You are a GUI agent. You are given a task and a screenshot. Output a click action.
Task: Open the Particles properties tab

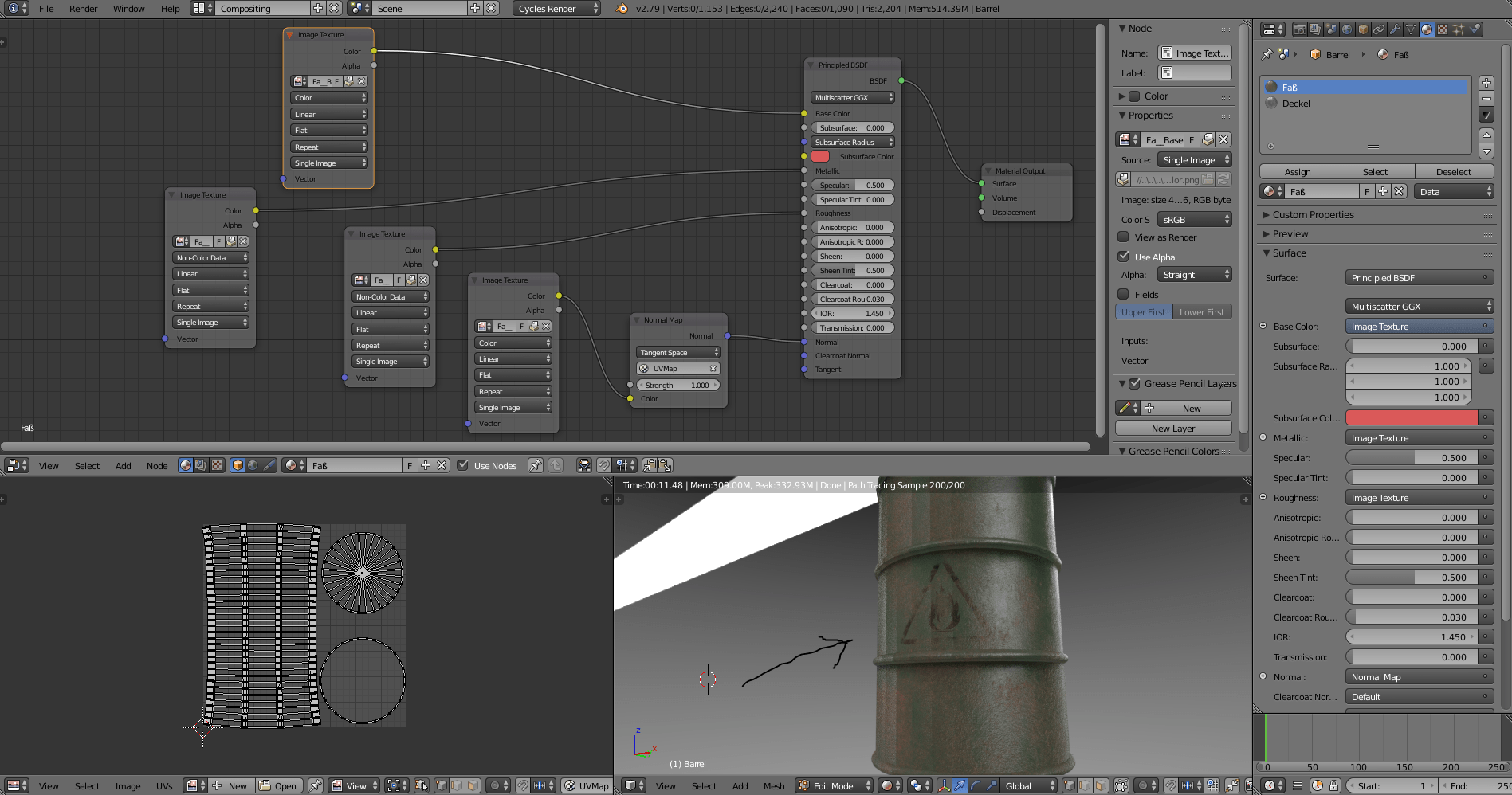[1459, 29]
